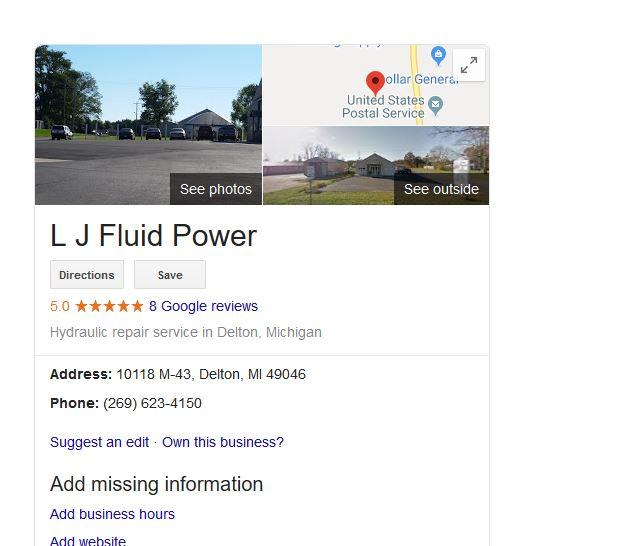
Task: Expand the map with the arrows icon
Action: click(x=469, y=65)
